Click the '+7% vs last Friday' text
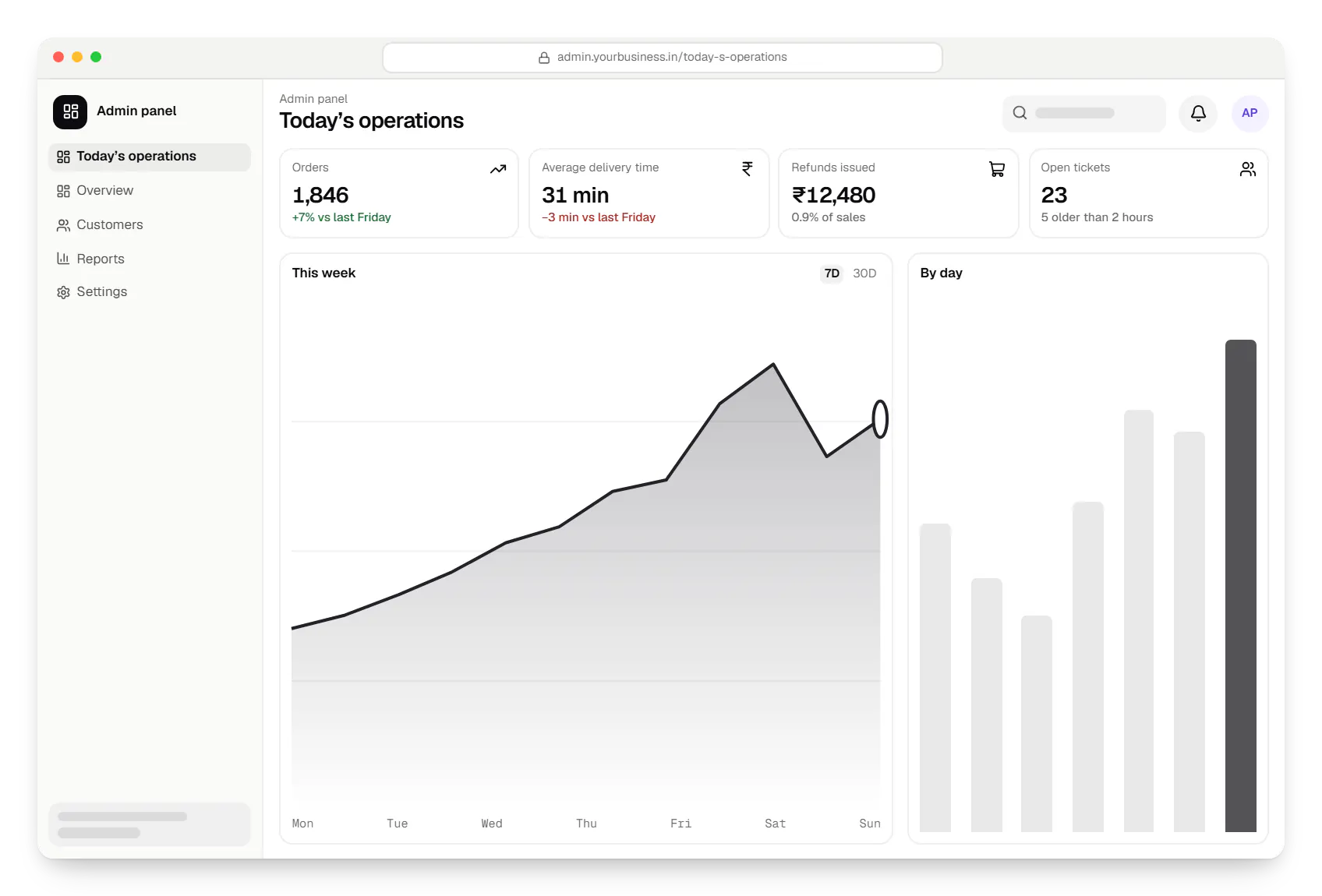 (x=341, y=217)
